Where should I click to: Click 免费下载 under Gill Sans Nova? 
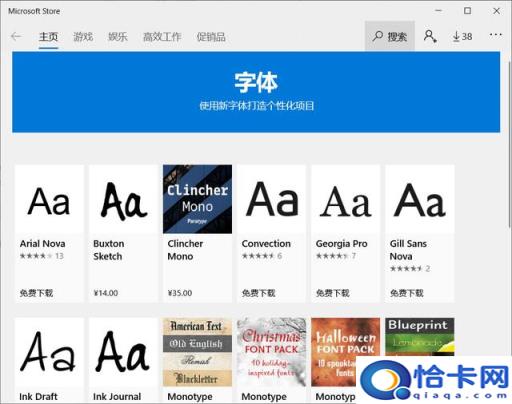point(407,293)
